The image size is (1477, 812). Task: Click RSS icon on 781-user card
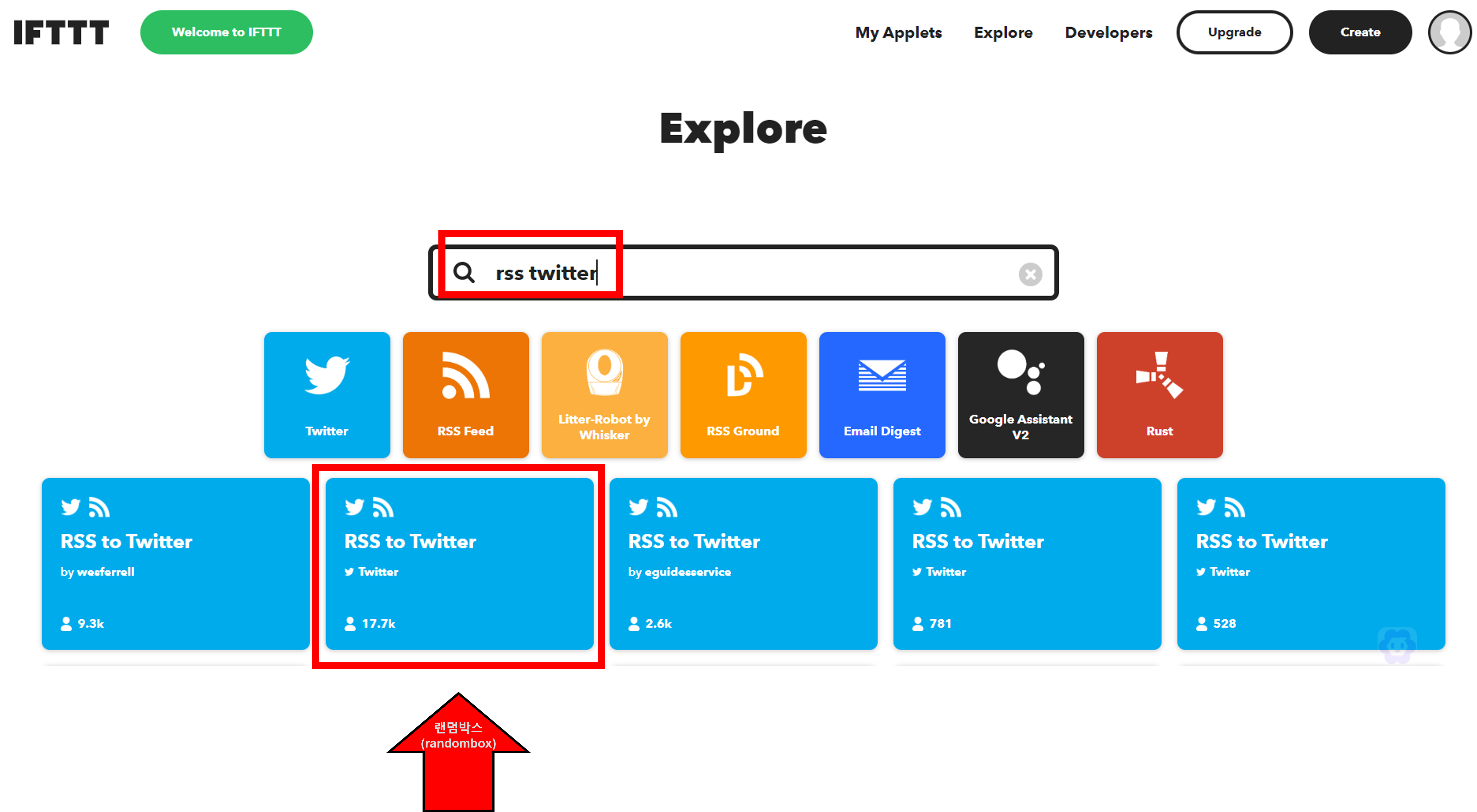tap(951, 507)
